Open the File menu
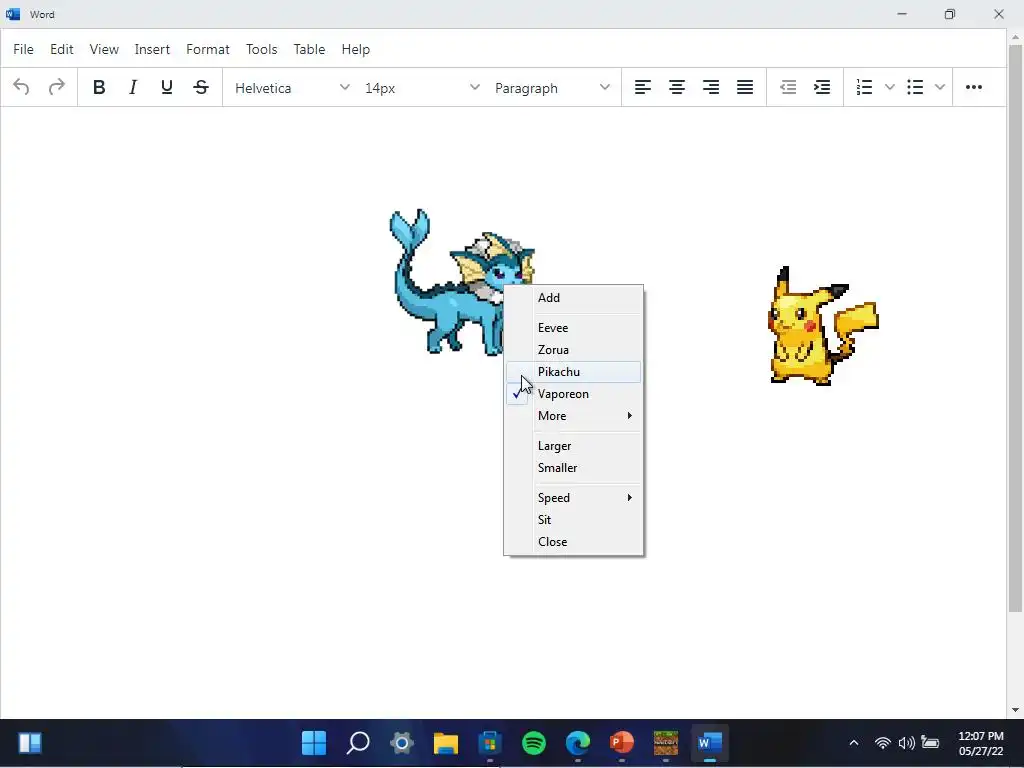The width and height of the screenshot is (1024, 768). click(24, 49)
